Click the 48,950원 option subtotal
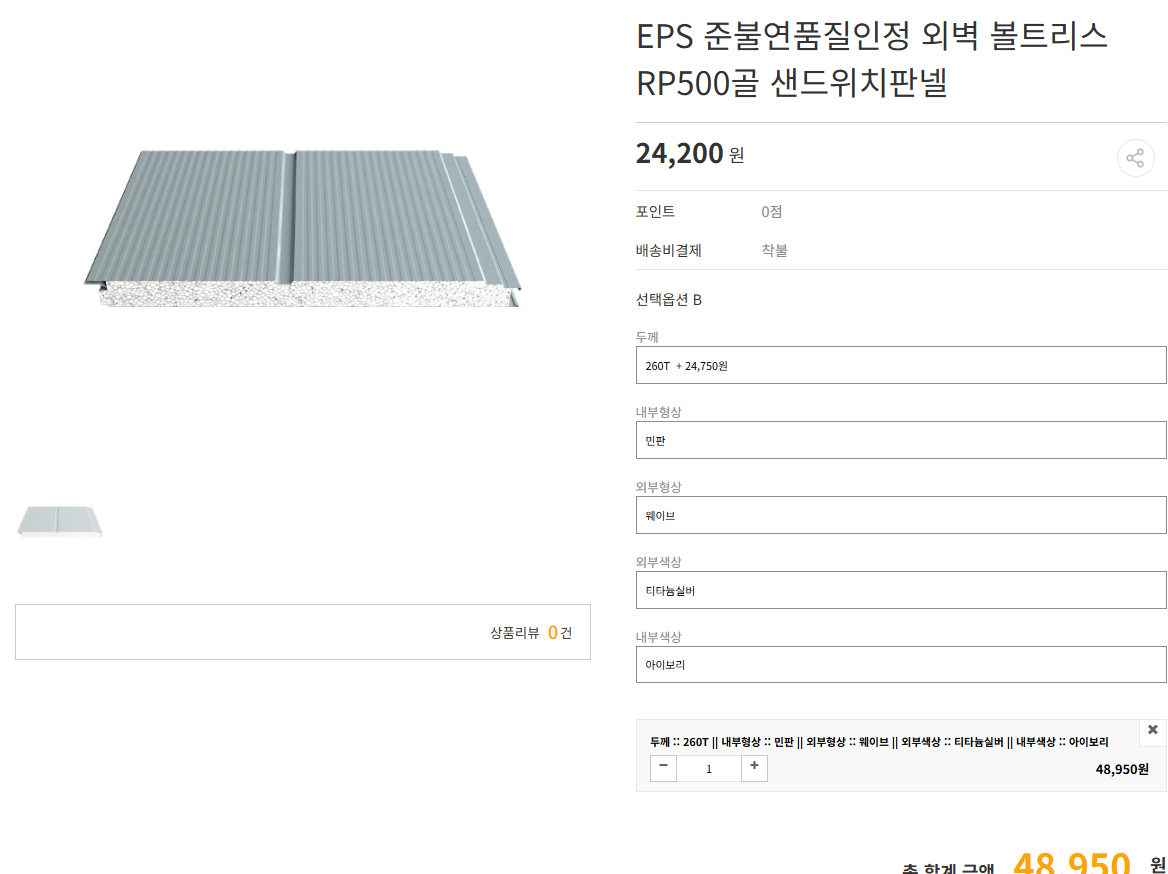The width and height of the screenshot is (1168, 874). click(x=1122, y=769)
